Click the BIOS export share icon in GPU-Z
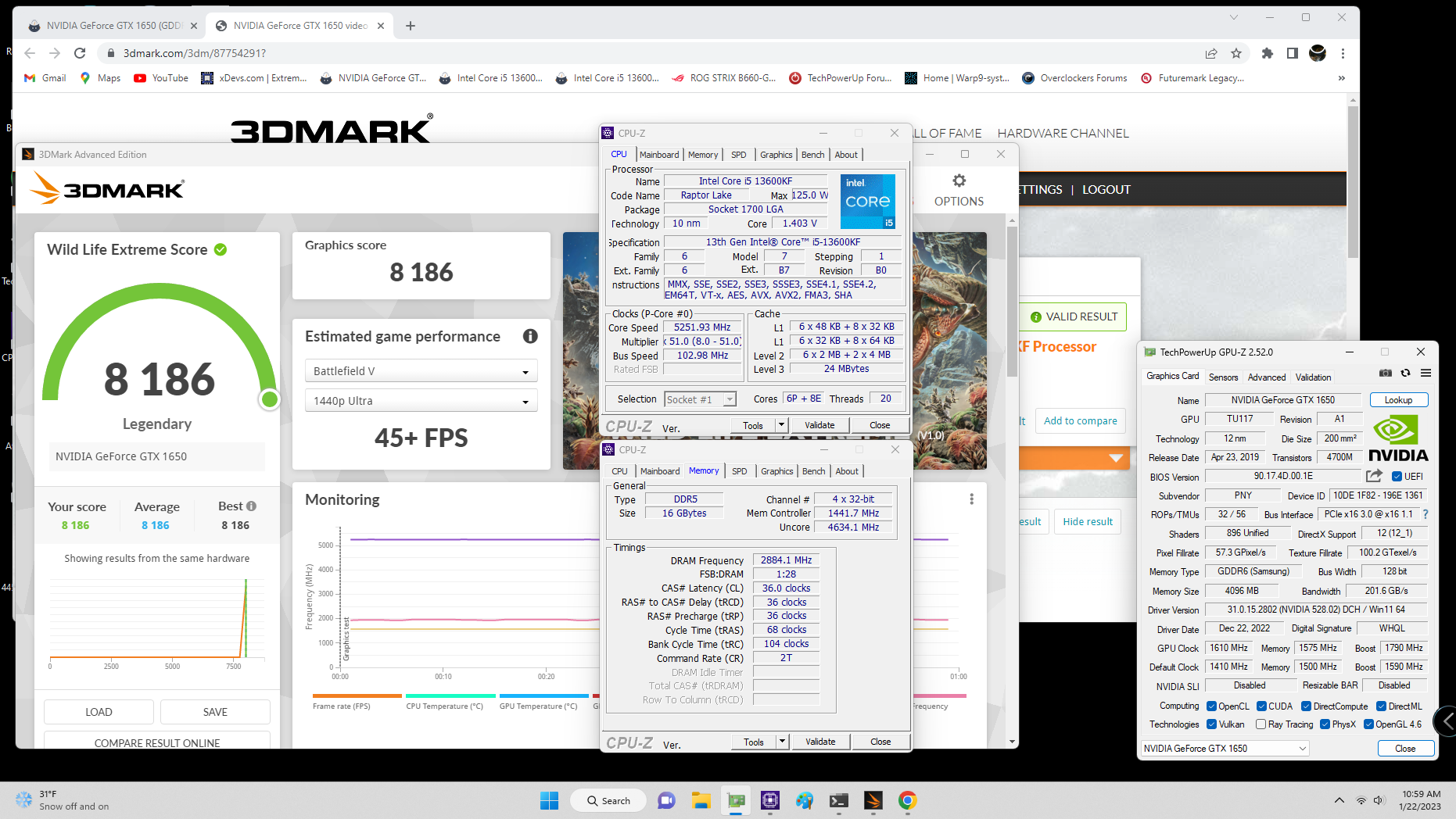 [1374, 476]
